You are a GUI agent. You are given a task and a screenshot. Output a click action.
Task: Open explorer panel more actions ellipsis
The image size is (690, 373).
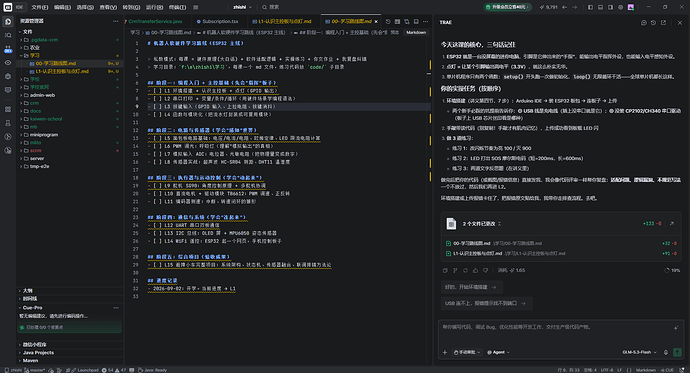pyautogui.click(x=115, y=21)
